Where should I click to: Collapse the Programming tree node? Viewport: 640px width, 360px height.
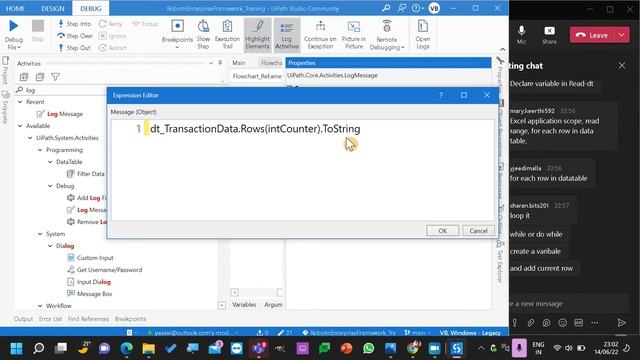pyautogui.click(x=40, y=150)
